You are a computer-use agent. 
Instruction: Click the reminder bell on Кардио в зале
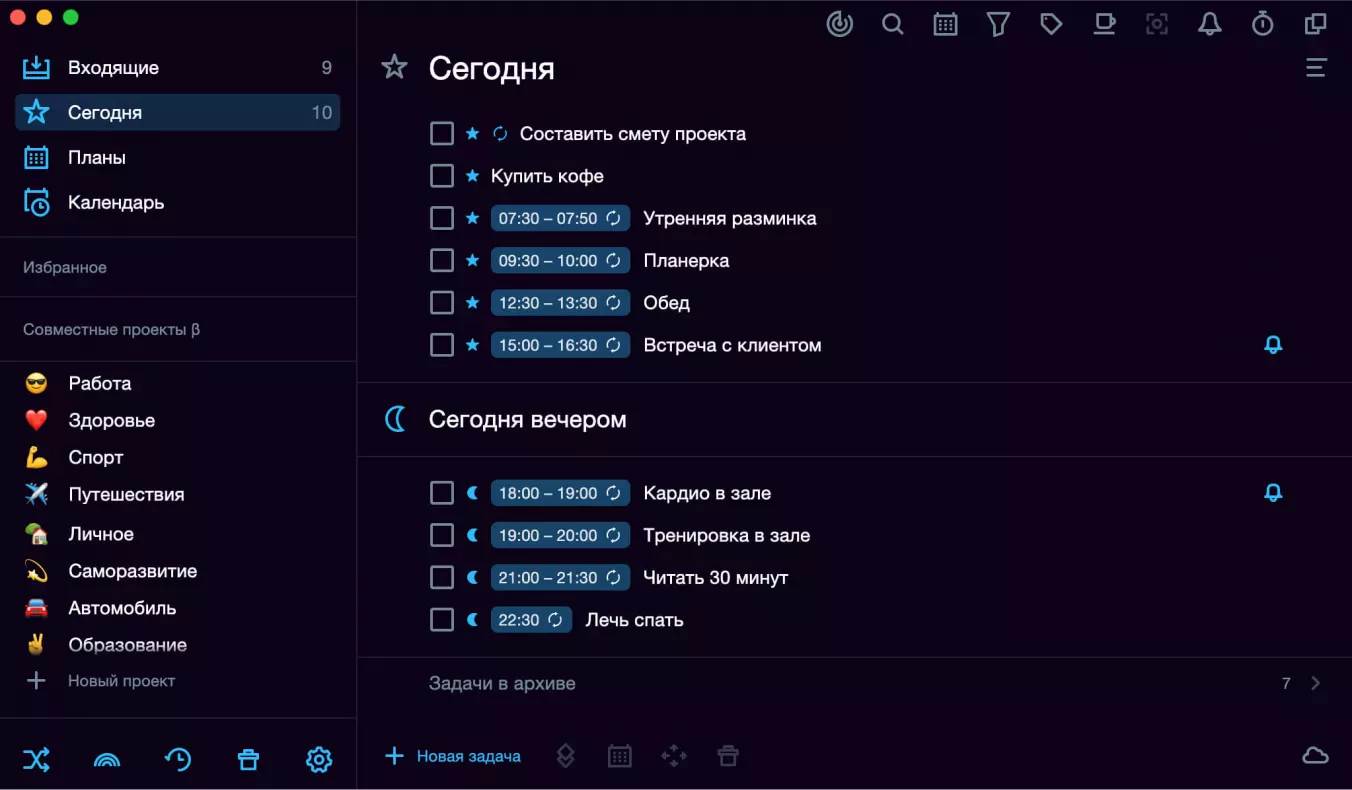[x=1273, y=493]
